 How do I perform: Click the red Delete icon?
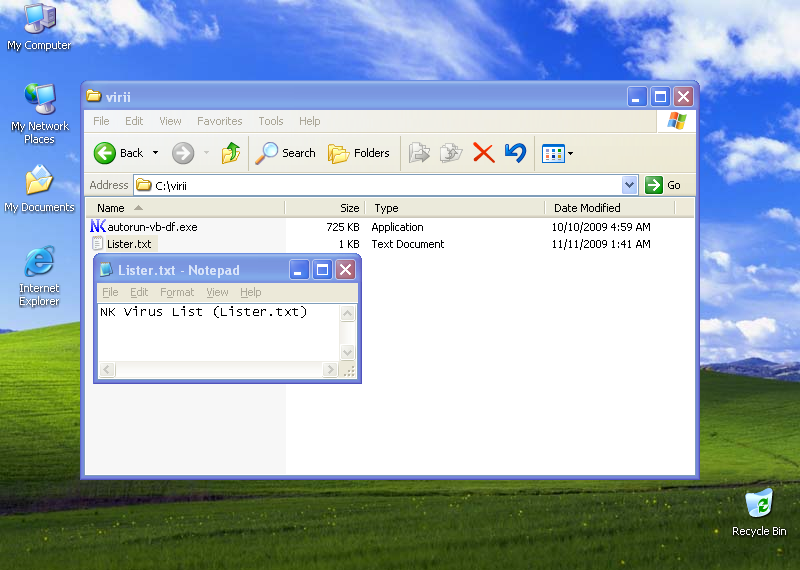483,153
